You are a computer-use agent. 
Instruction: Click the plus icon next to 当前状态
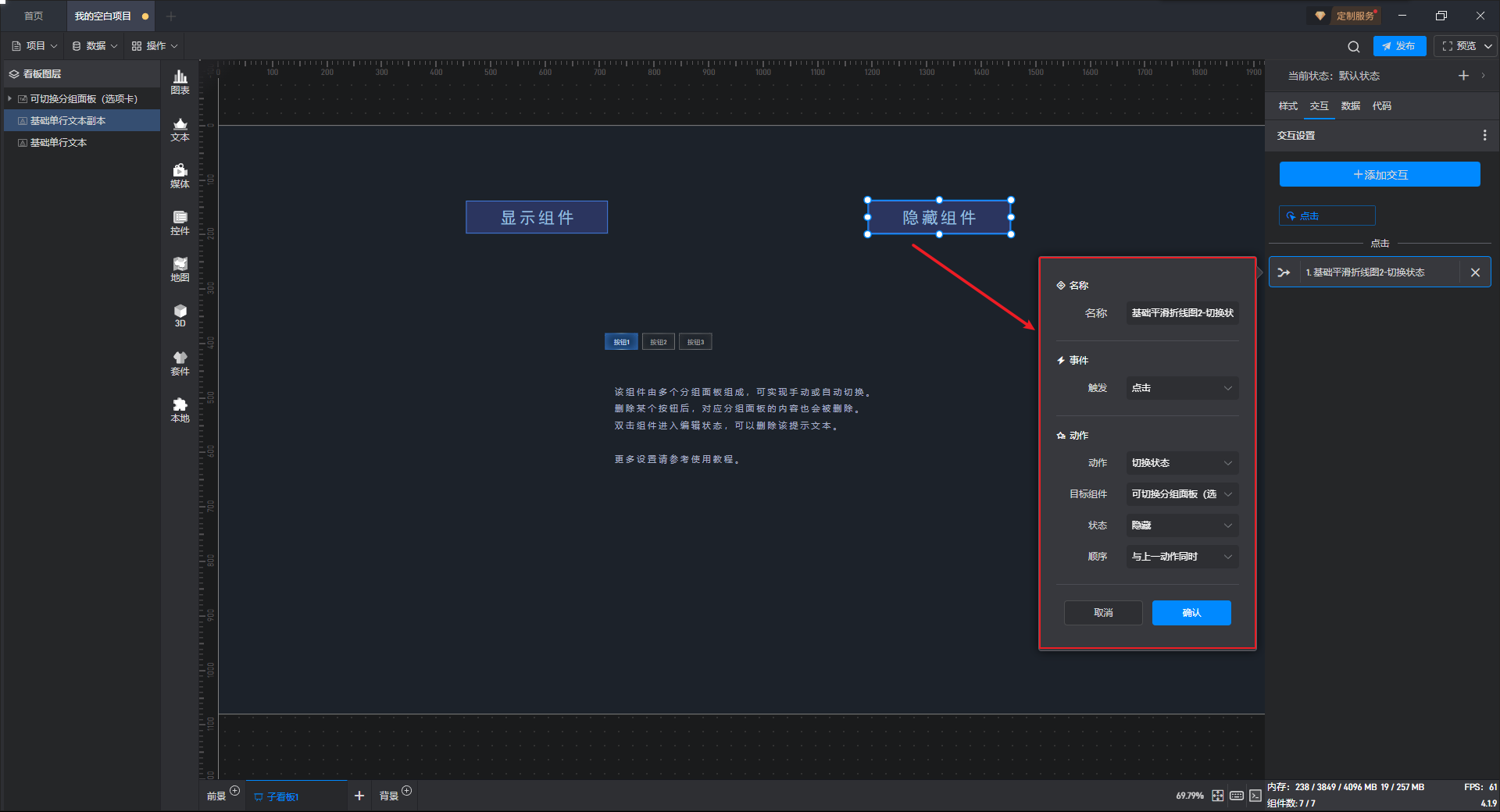pos(1463,76)
